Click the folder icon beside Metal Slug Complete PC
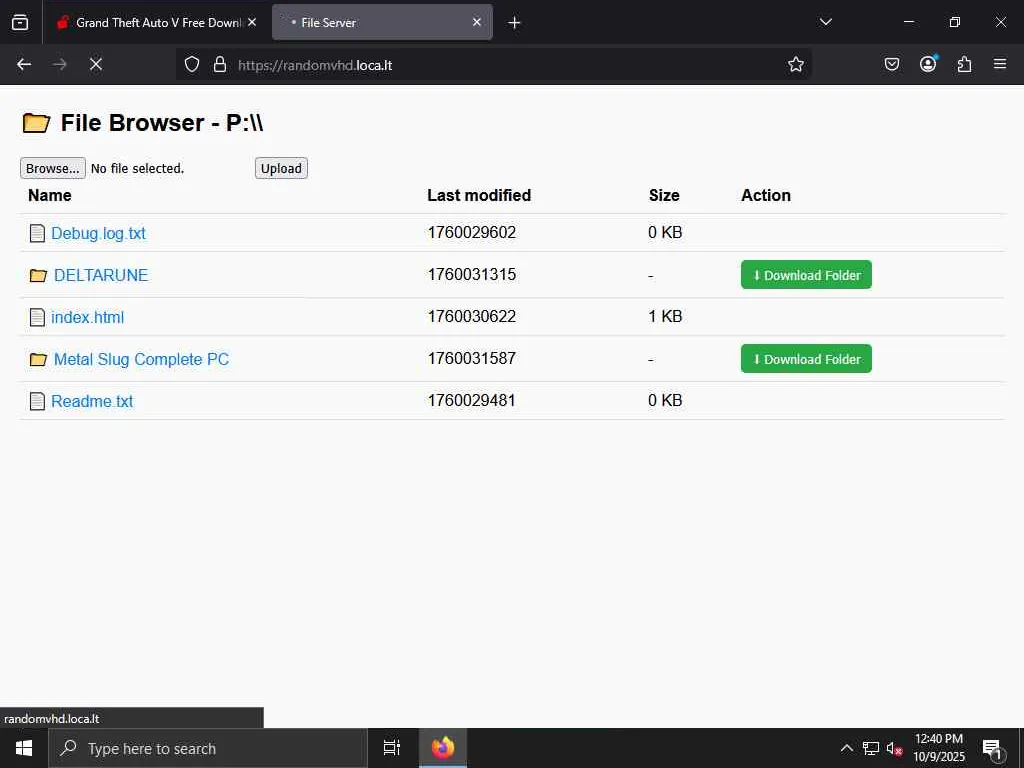Image resolution: width=1024 pixels, height=768 pixels. tap(38, 359)
